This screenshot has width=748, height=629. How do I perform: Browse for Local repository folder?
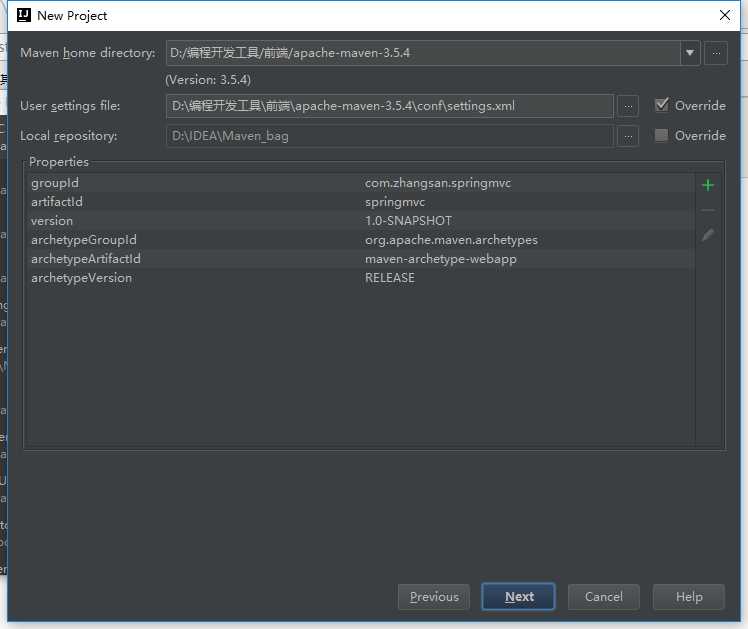coord(628,136)
